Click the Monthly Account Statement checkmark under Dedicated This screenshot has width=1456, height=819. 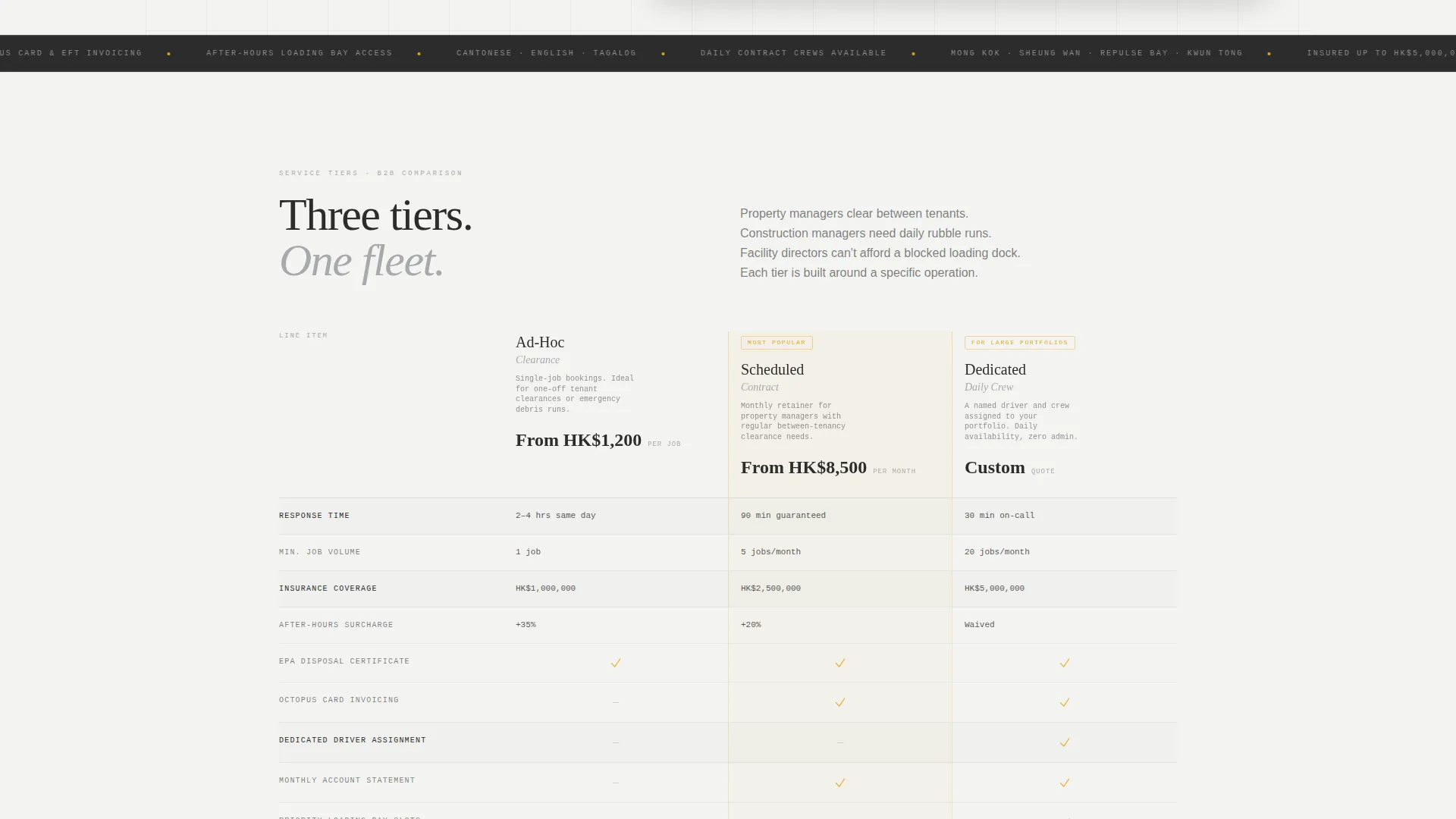[1065, 783]
